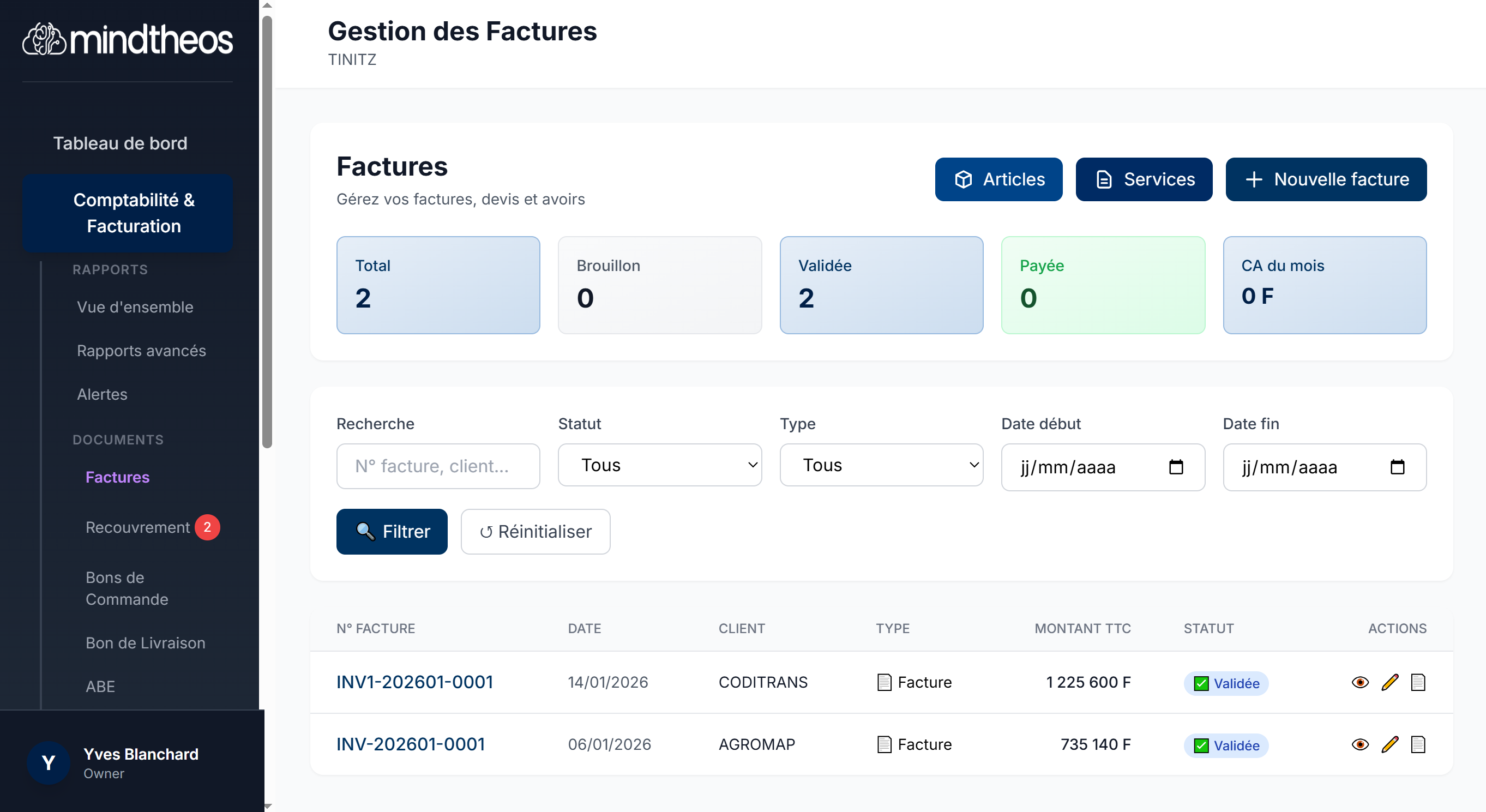This screenshot has width=1486, height=812.
Task: Click pencil icon on AGROMAP invoice row
Action: tap(1389, 744)
